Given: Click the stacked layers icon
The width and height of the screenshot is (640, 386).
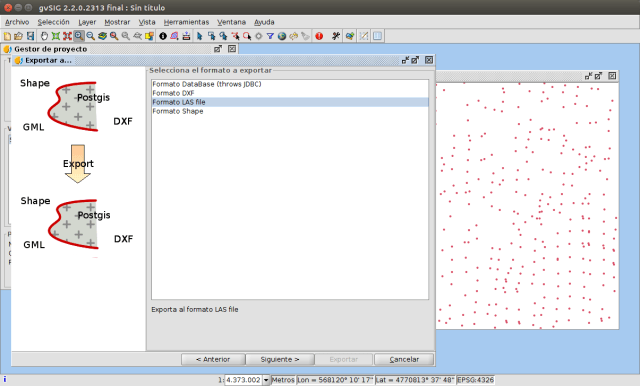Looking at the screenshot, I should pyautogui.click(x=102, y=36).
